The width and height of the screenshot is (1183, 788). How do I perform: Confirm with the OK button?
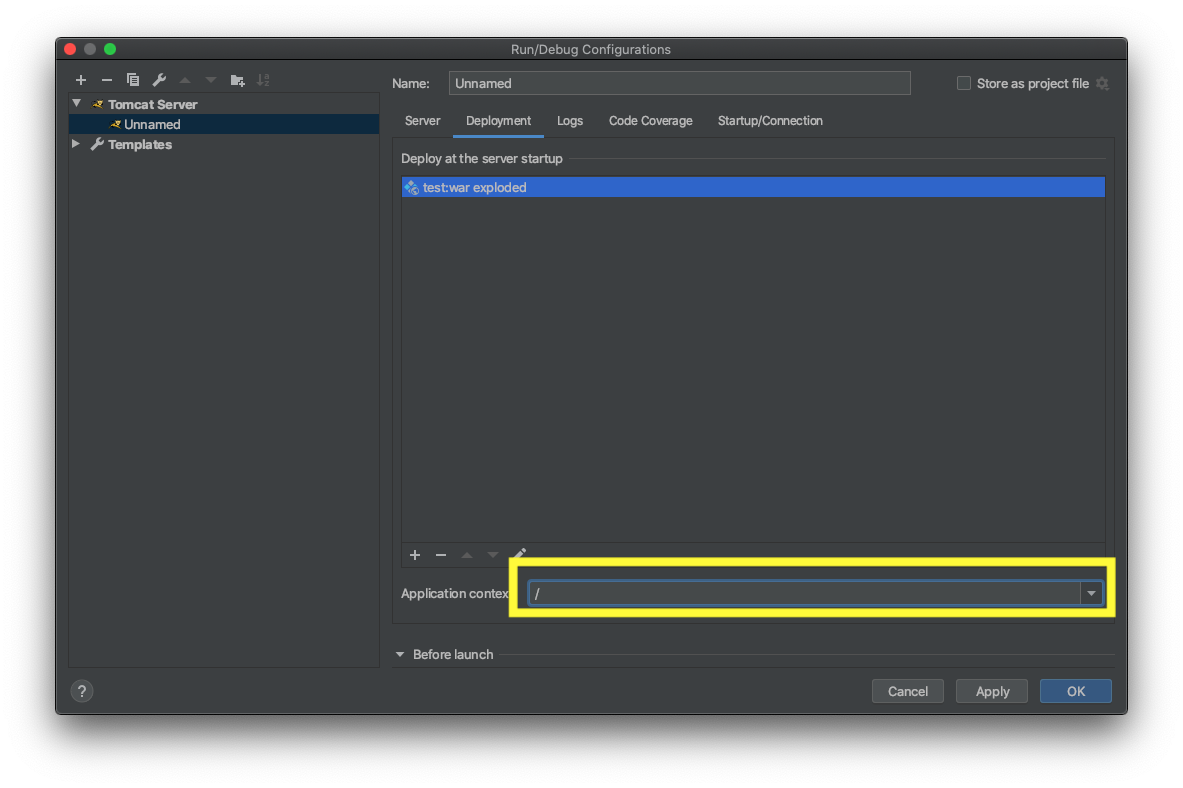tap(1076, 691)
